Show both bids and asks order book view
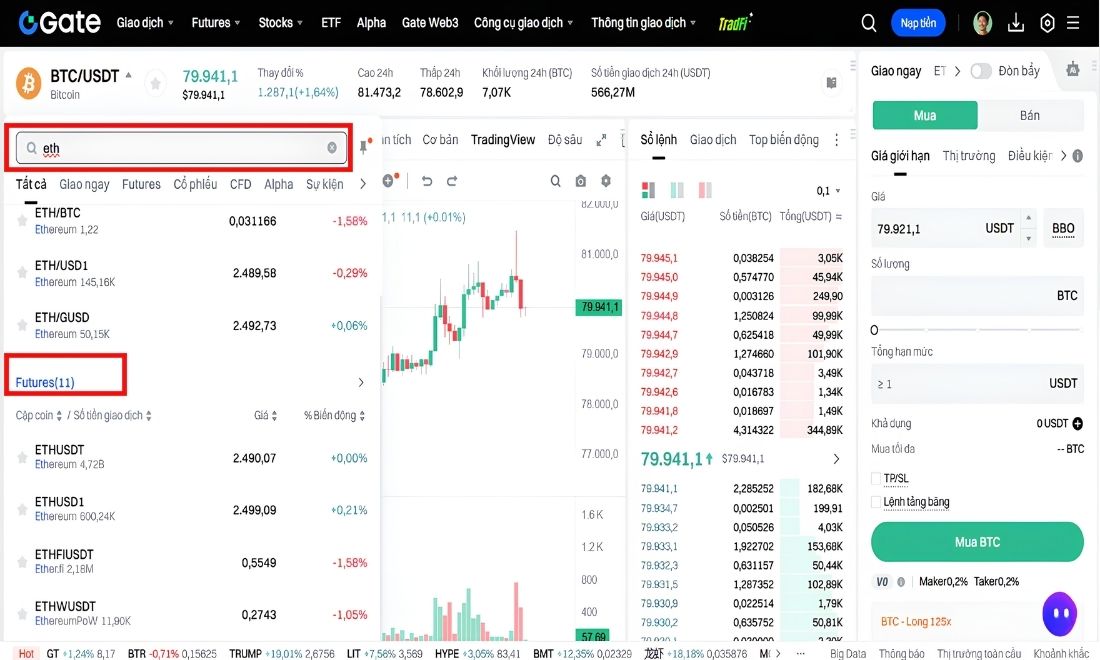The width and height of the screenshot is (1100, 660). (x=648, y=190)
